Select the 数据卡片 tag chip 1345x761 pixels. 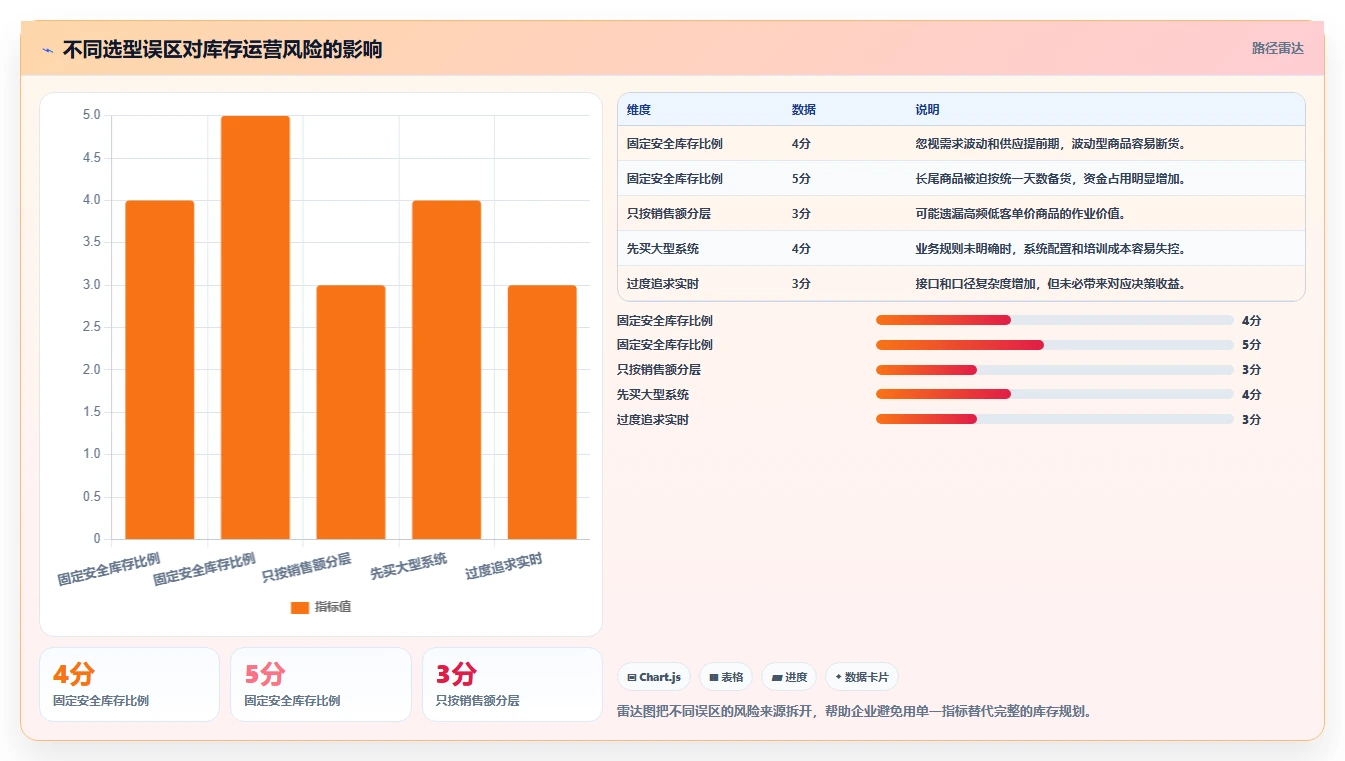(x=861, y=677)
